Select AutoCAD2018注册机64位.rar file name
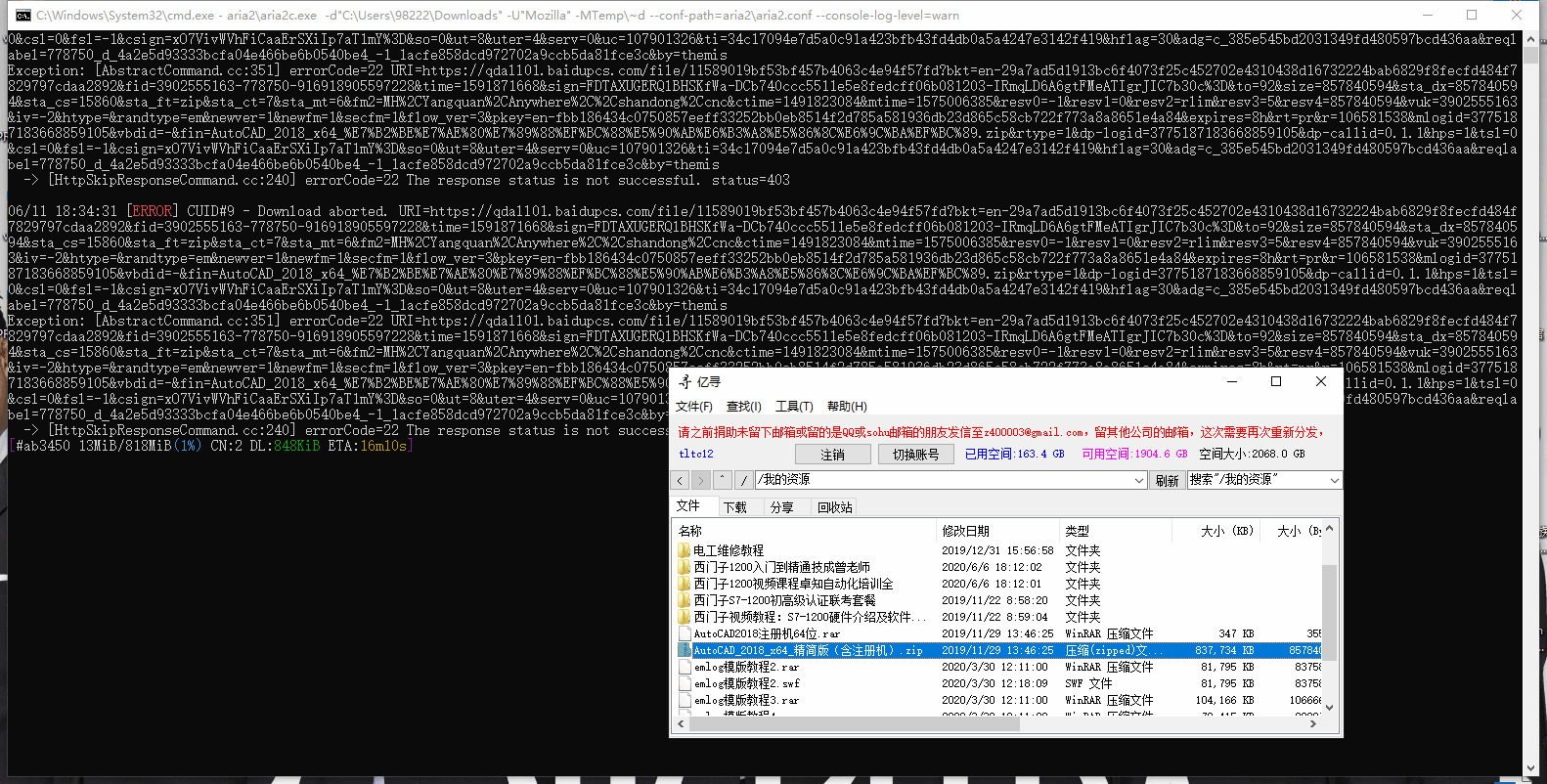 pyautogui.click(x=767, y=633)
